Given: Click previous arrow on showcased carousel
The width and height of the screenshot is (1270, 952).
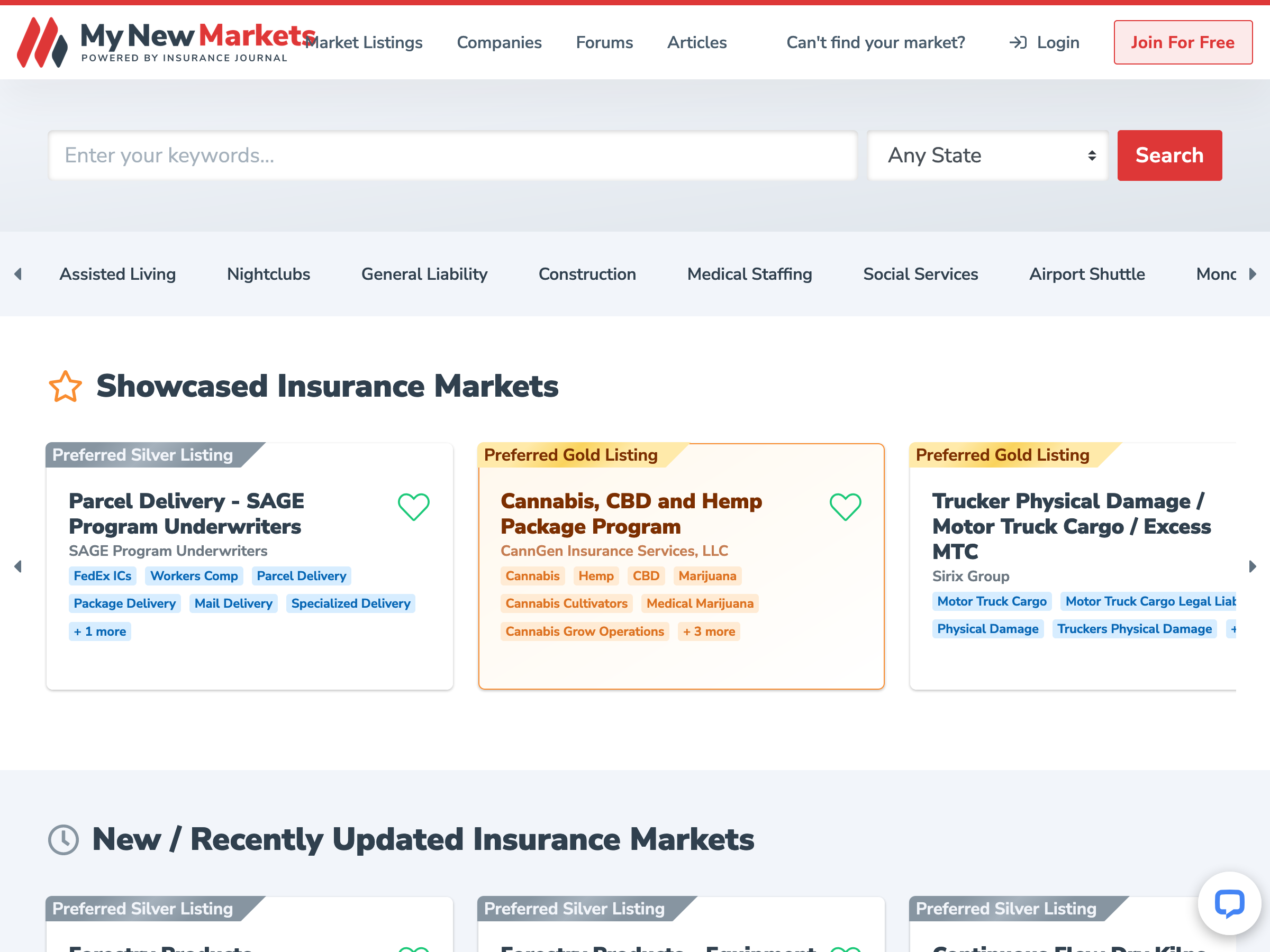Looking at the screenshot, I should coord(19,566).
